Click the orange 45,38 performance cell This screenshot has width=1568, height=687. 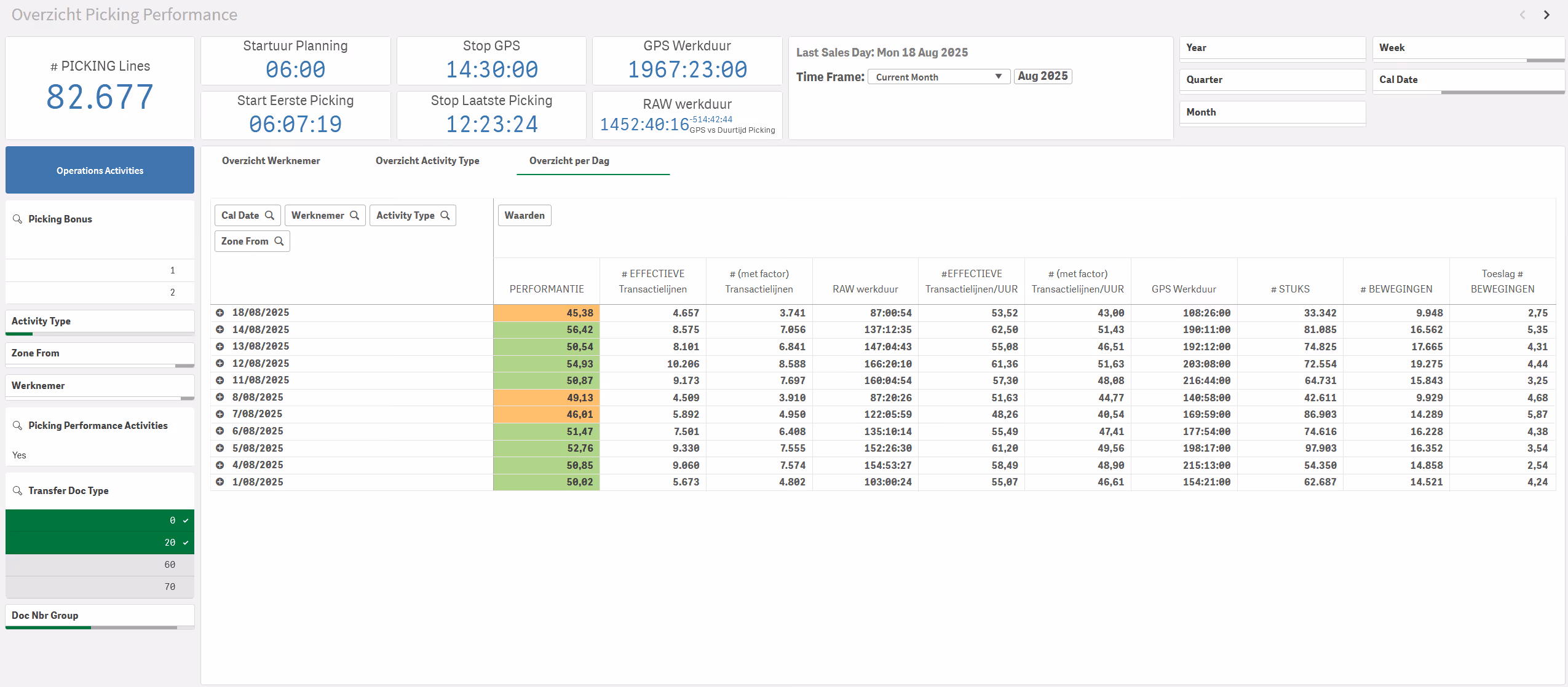pos(546,313)
